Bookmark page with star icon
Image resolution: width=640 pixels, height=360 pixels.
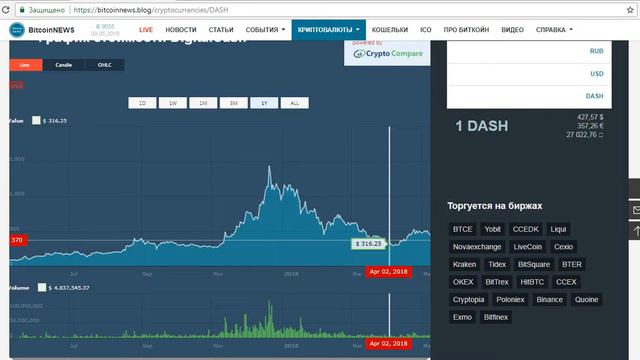[630, 10]
